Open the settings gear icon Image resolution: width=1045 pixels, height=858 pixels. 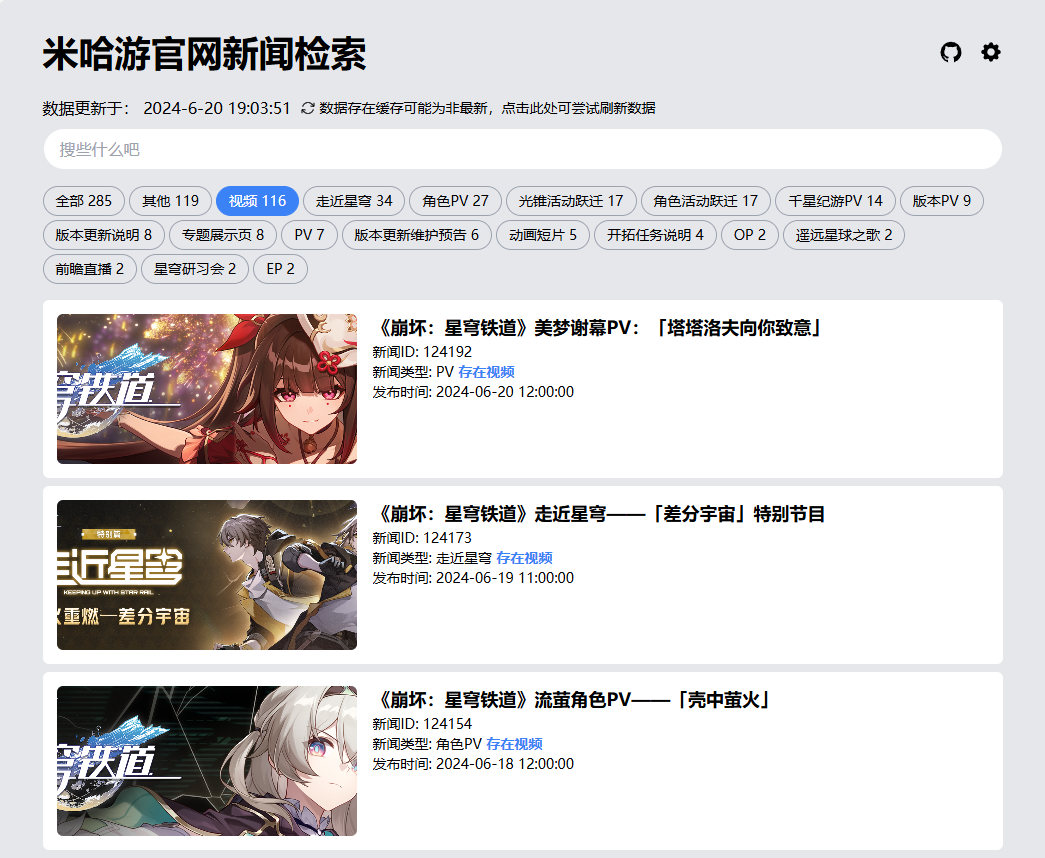click(991, 52)
